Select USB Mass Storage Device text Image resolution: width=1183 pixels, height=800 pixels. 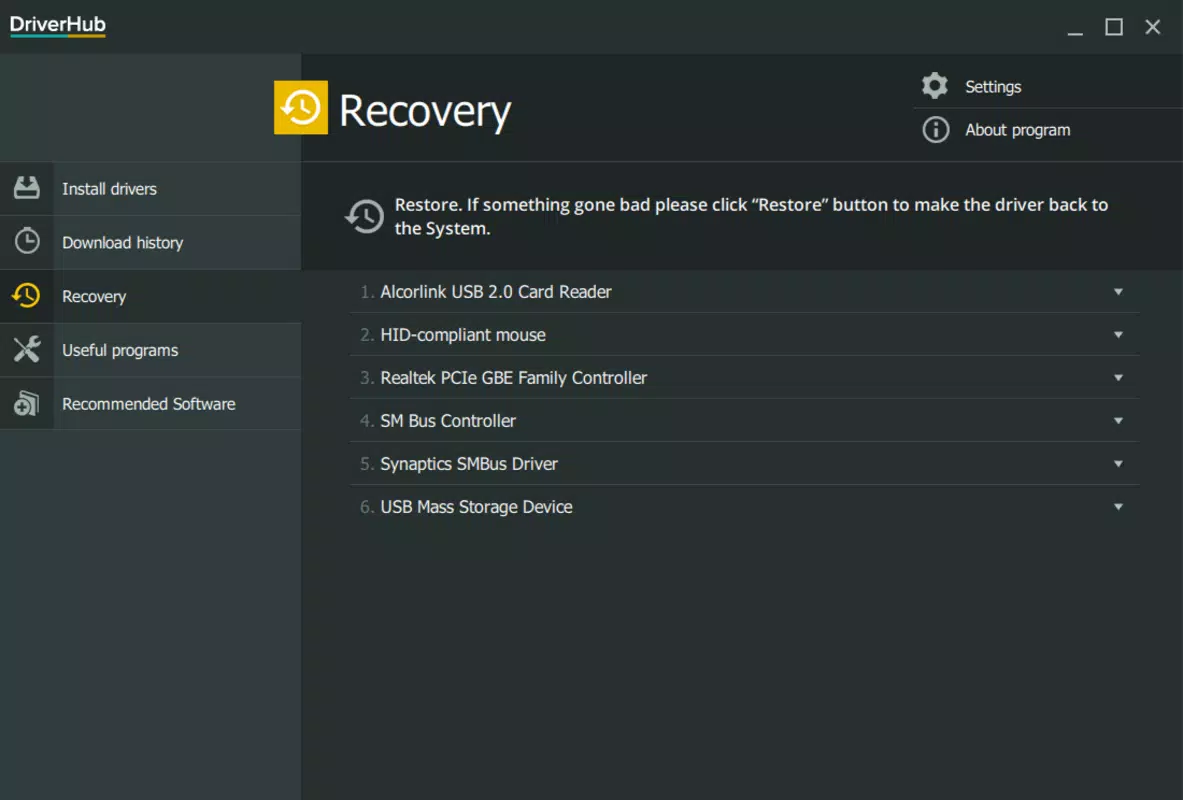click(476, 506)
